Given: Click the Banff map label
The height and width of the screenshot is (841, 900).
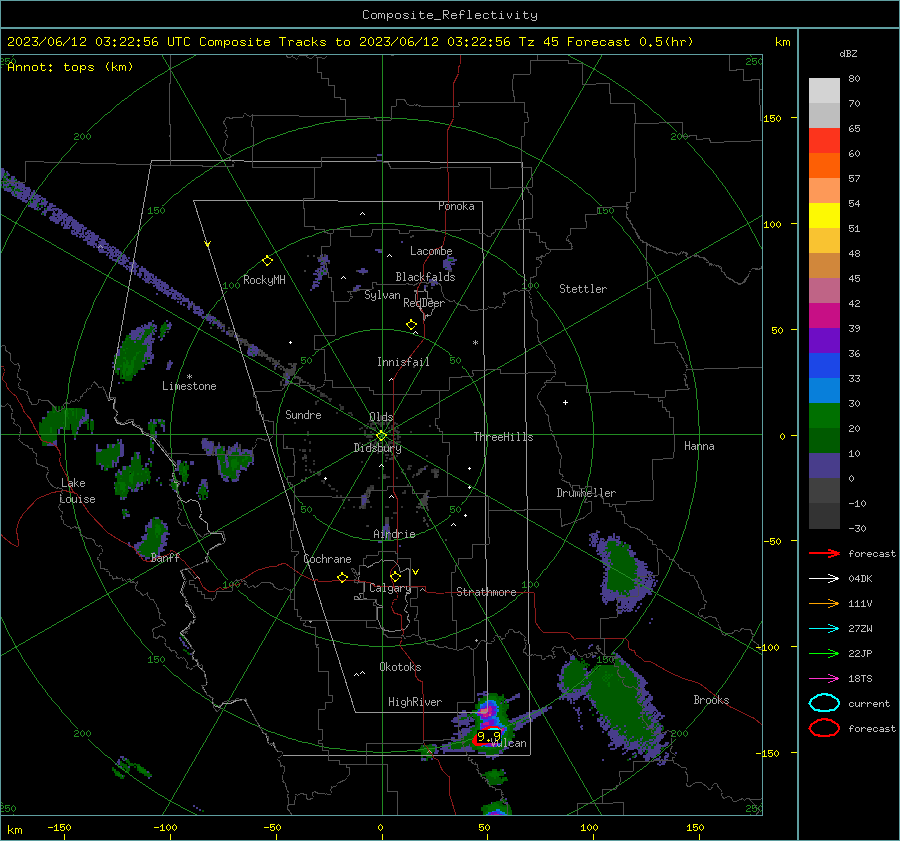Looking at the screenshot, I should tap(165, 557).
